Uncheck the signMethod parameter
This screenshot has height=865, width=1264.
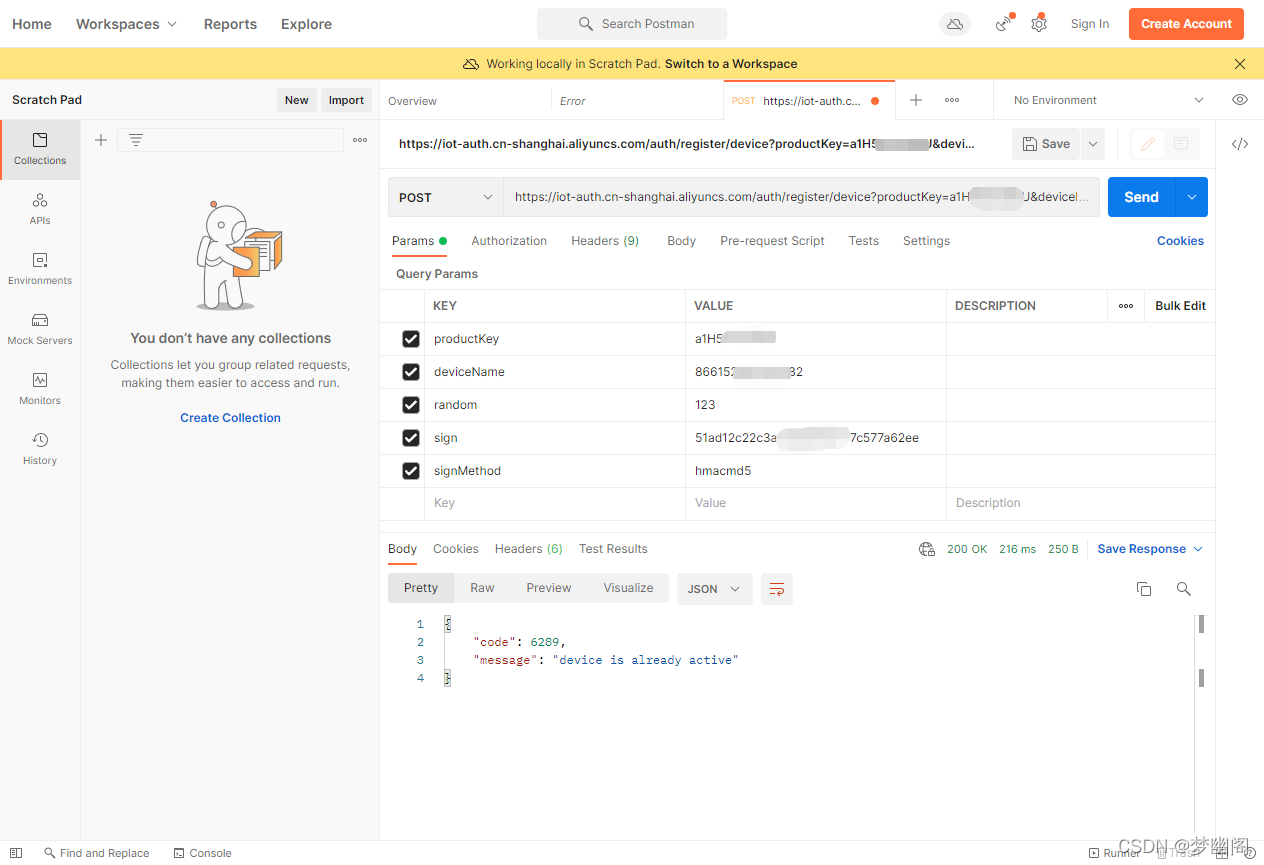[x=411, y=471]
